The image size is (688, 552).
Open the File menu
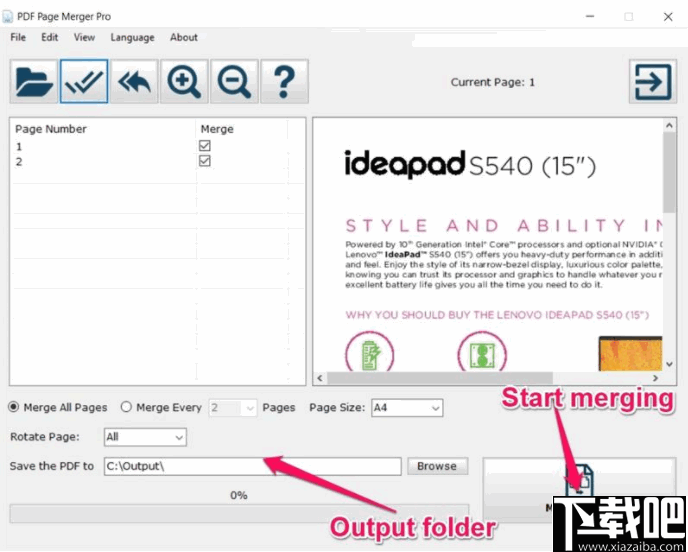coord(18,37)
